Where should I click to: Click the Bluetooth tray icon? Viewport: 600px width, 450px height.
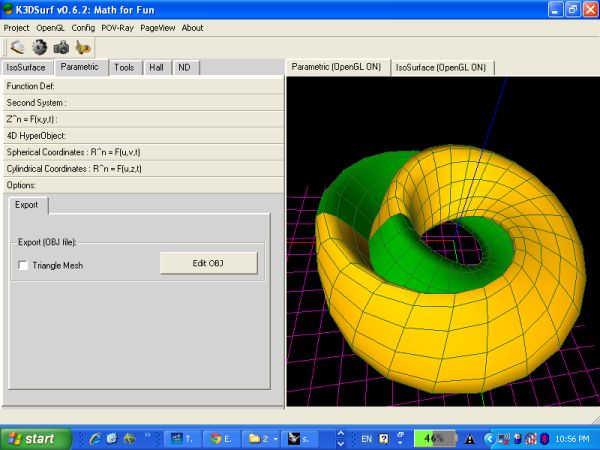pyautogui.click(x=544, y=439)
